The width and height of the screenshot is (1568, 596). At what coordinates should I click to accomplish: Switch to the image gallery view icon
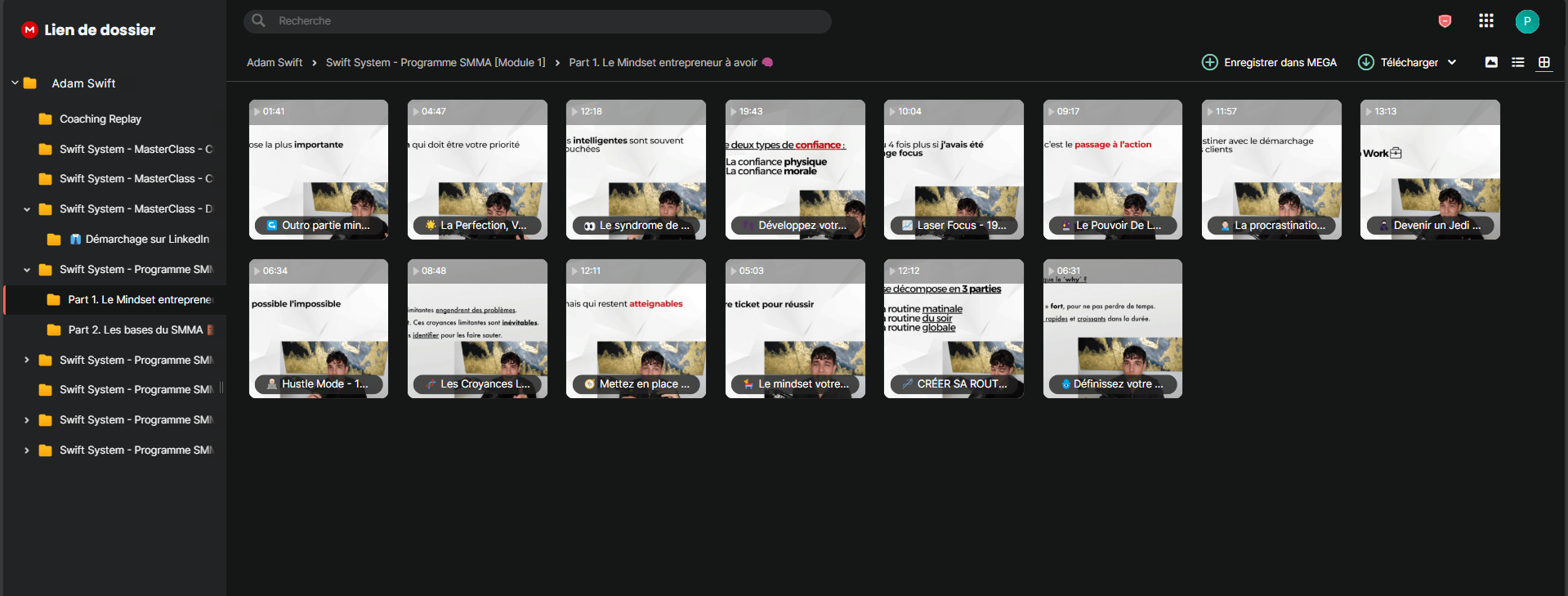tap(1491, 62)
